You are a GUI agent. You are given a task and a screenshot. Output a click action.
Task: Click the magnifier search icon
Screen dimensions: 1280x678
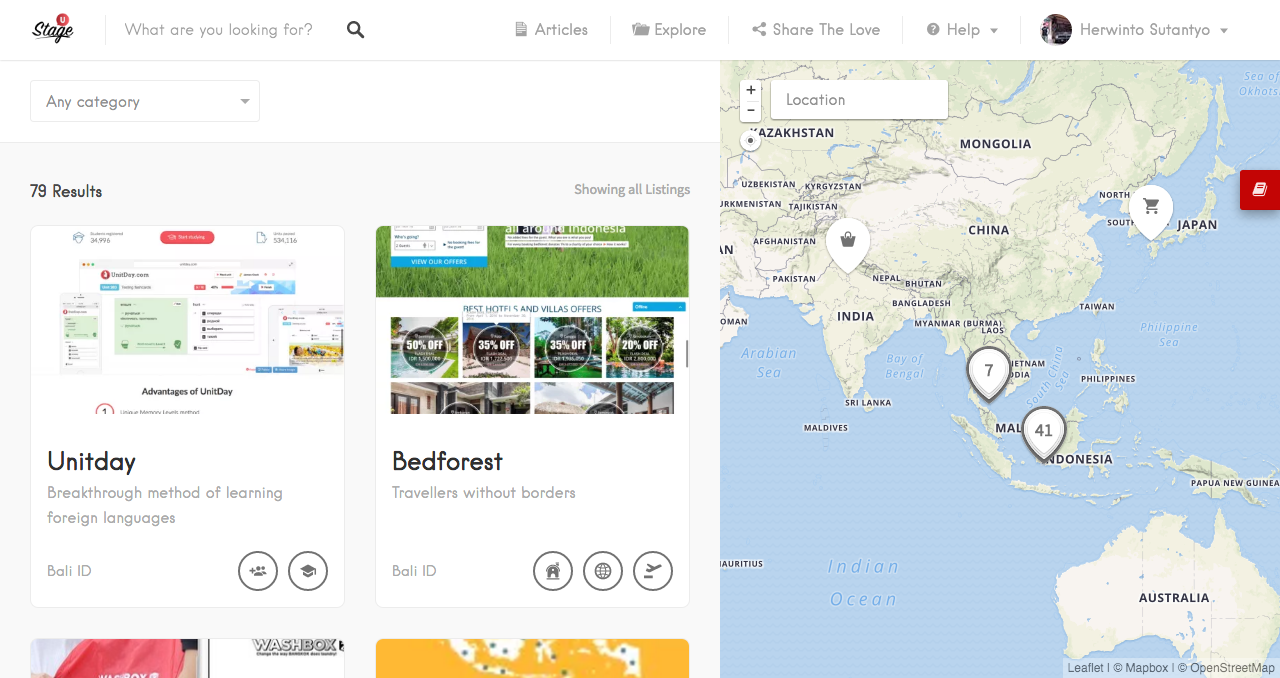(355, 30)
